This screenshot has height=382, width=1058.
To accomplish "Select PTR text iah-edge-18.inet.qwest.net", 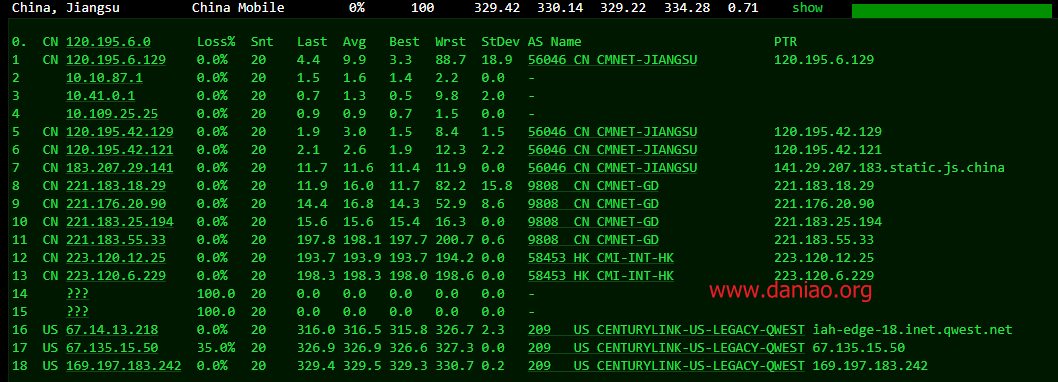I will [x=912, y=329].
